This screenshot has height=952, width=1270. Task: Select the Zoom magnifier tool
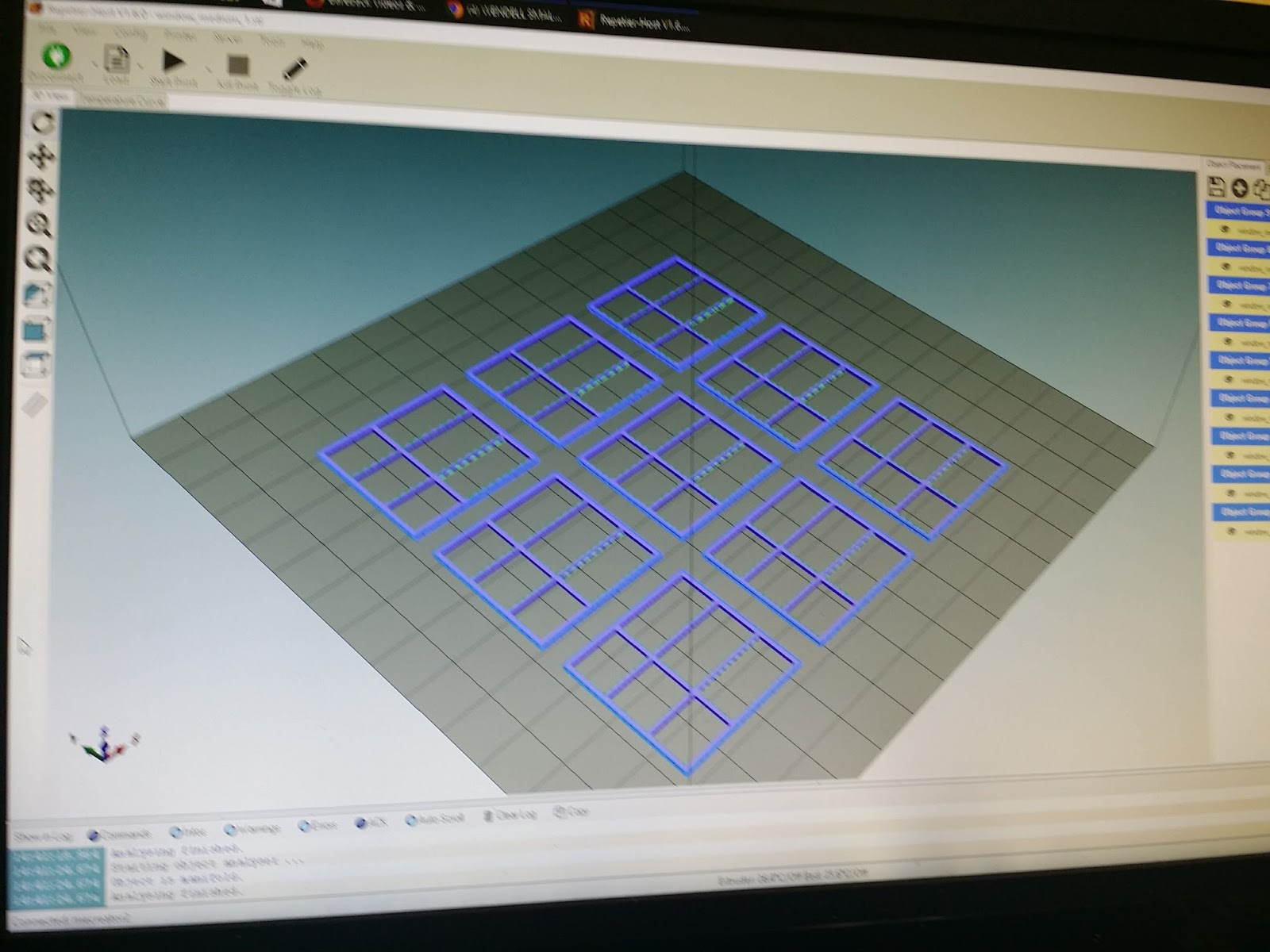click(x=40, y=225)
